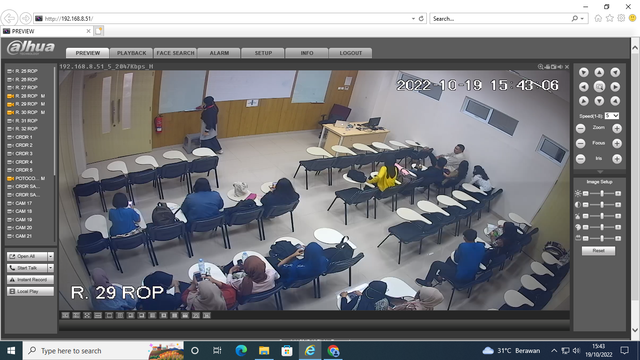
Task: Increase Focus with the plus button
Action: (617, 143)
